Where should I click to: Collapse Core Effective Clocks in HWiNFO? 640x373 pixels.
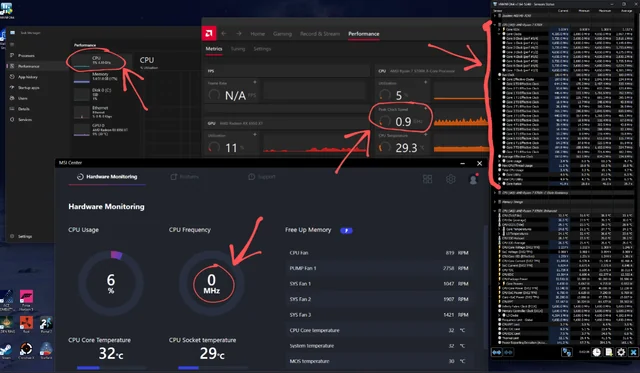499,79
